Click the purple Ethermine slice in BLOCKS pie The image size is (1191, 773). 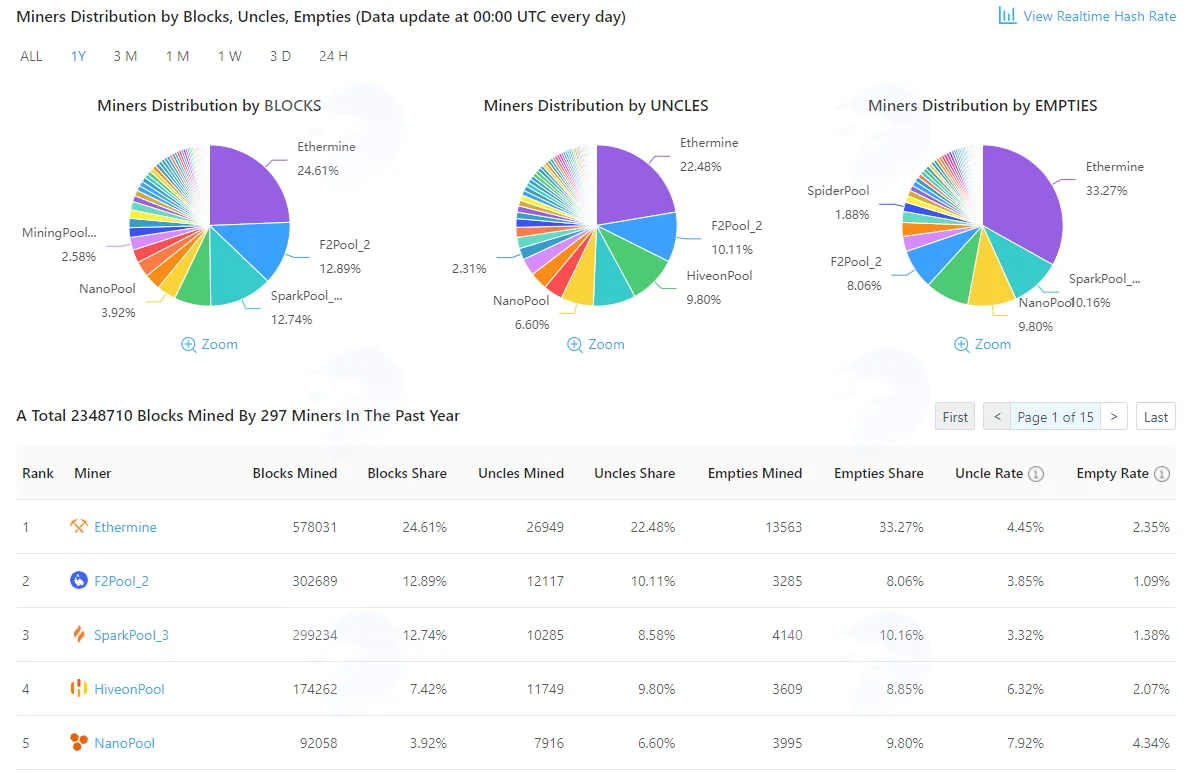tap(247, 186)
